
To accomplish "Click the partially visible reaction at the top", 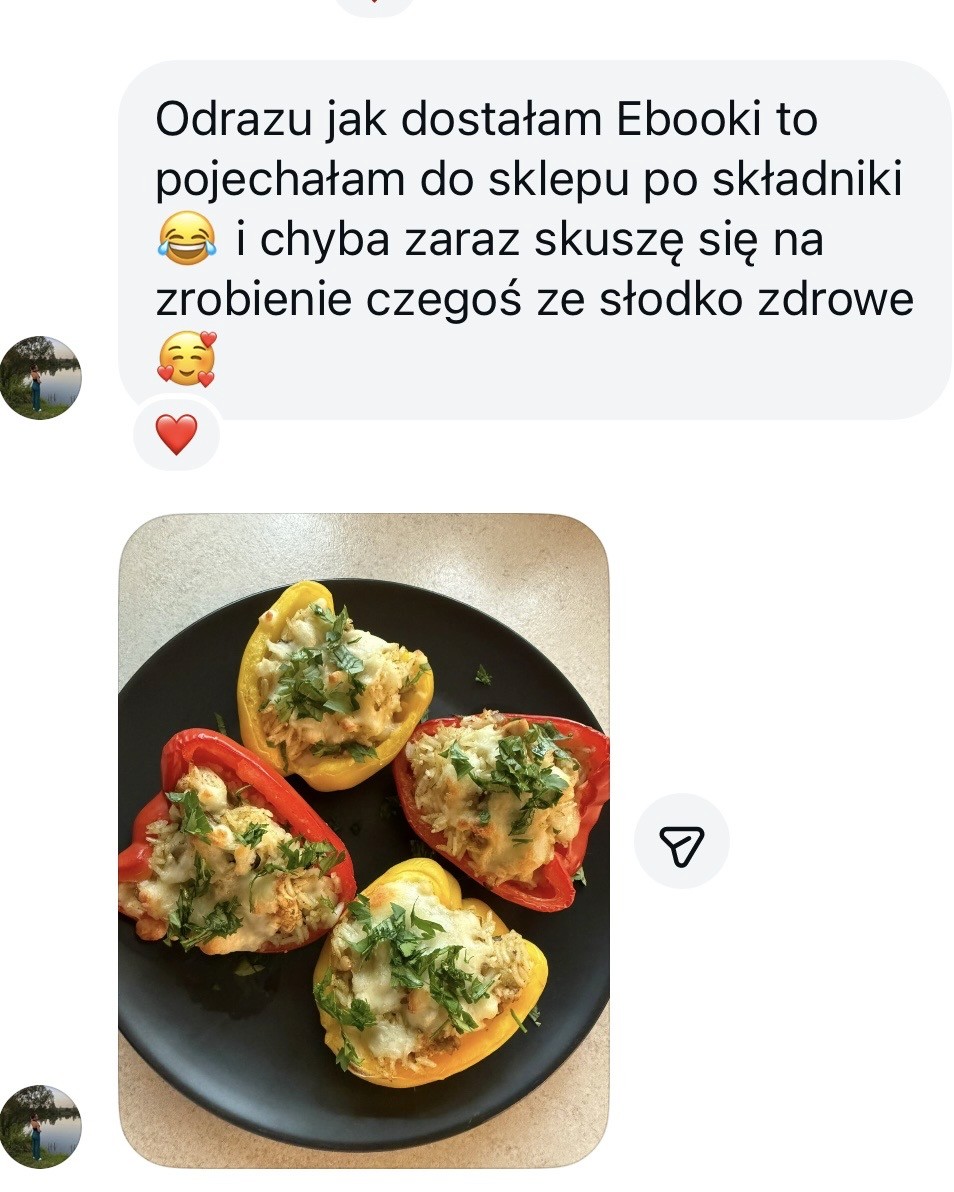I will point(374,6).
